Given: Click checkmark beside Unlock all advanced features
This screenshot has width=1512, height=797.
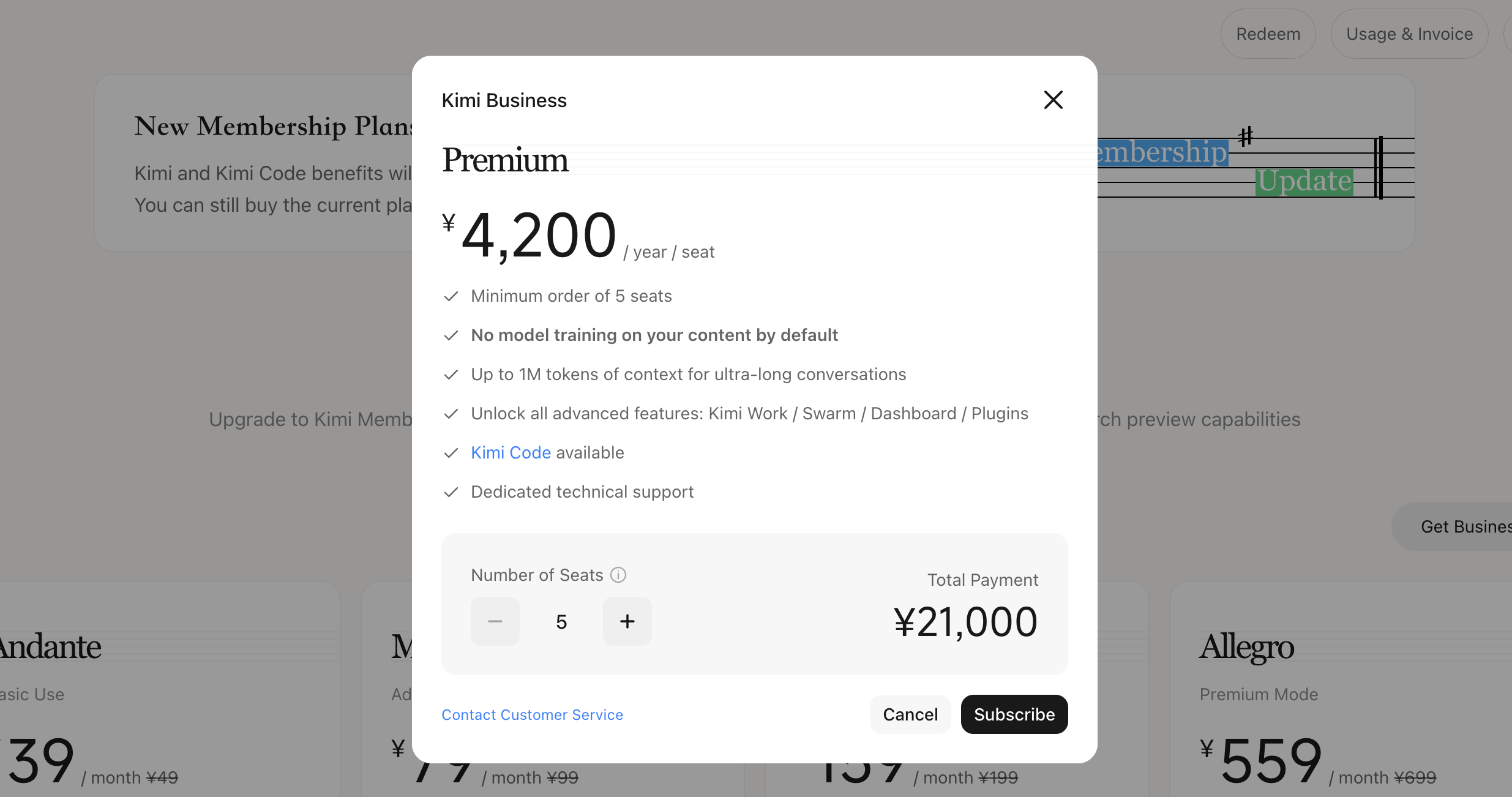Looking at the screenshot, I should (x=451, y=414).
